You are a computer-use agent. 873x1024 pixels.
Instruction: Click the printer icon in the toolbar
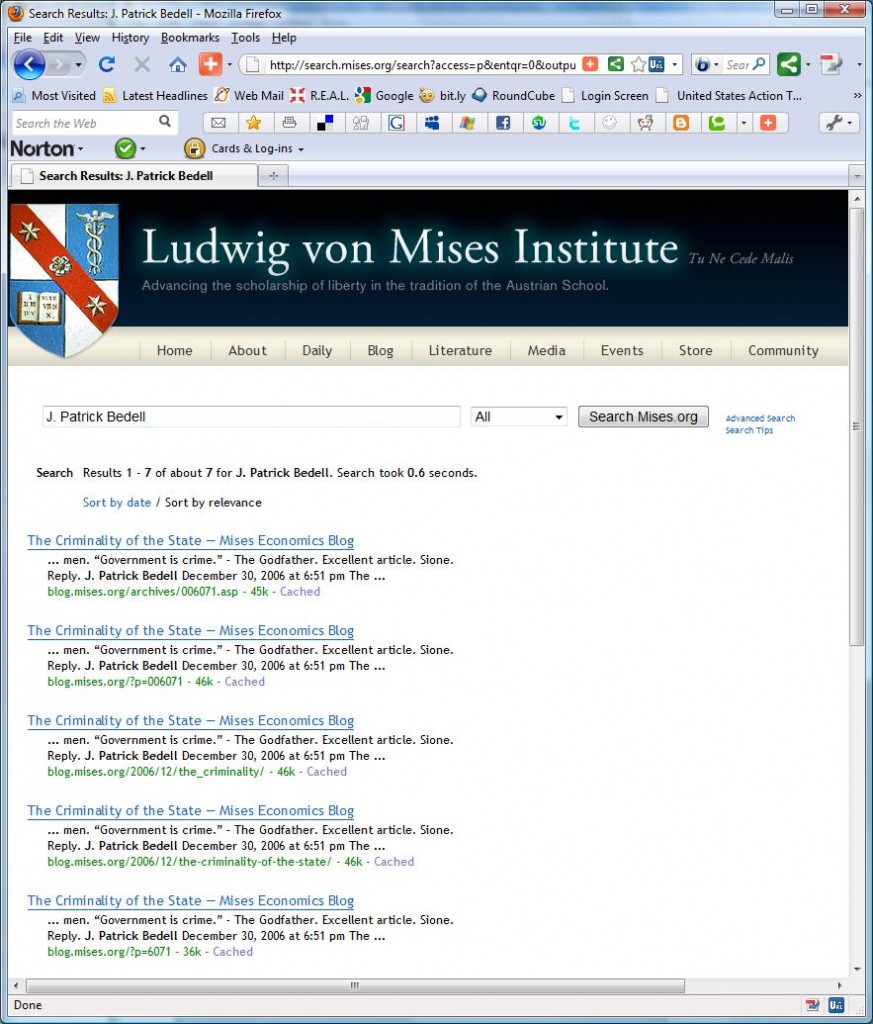click(x=289, y=123)
